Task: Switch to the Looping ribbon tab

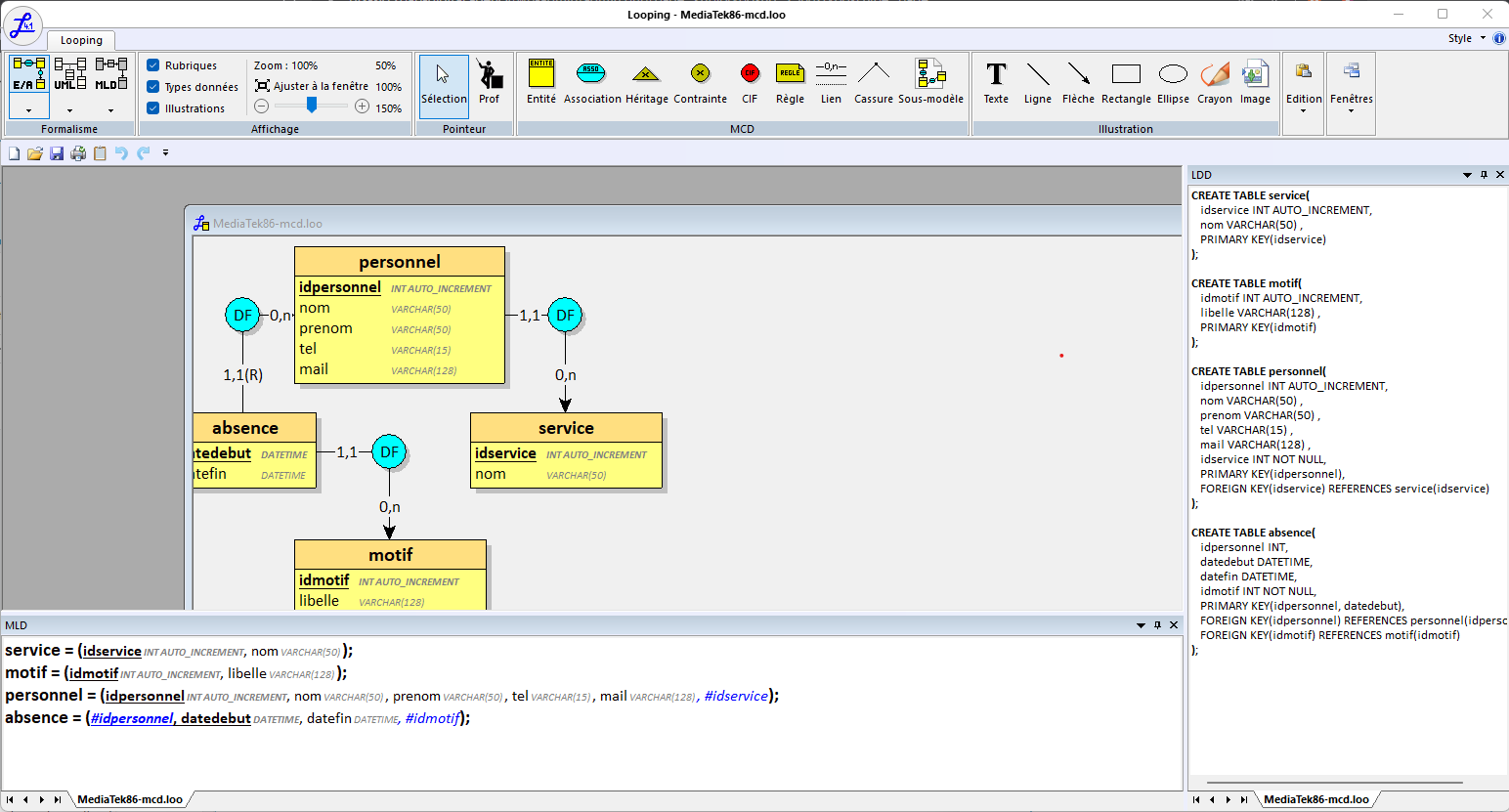Action: point(81,40)
